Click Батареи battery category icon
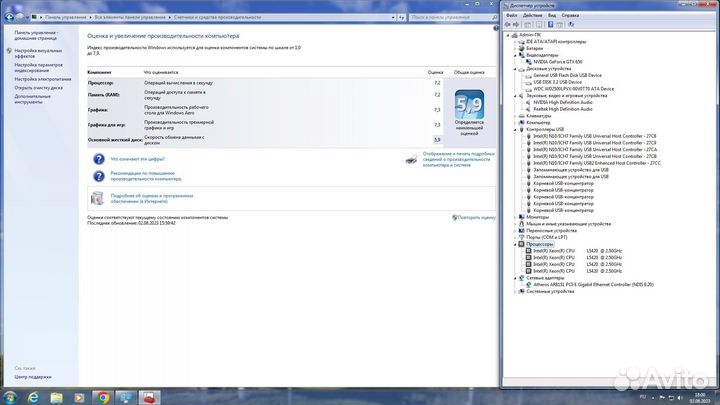This screenshot has height=405, width=720. tap(522, 48)
